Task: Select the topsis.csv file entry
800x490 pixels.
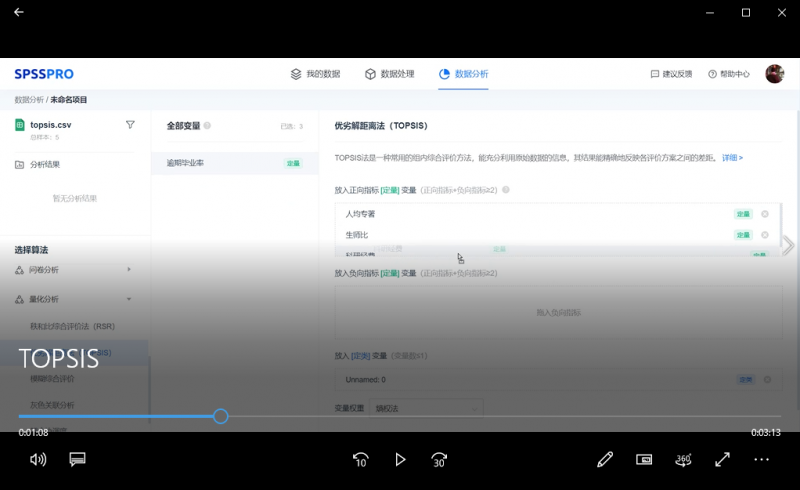Action: (x=51, y=125)
